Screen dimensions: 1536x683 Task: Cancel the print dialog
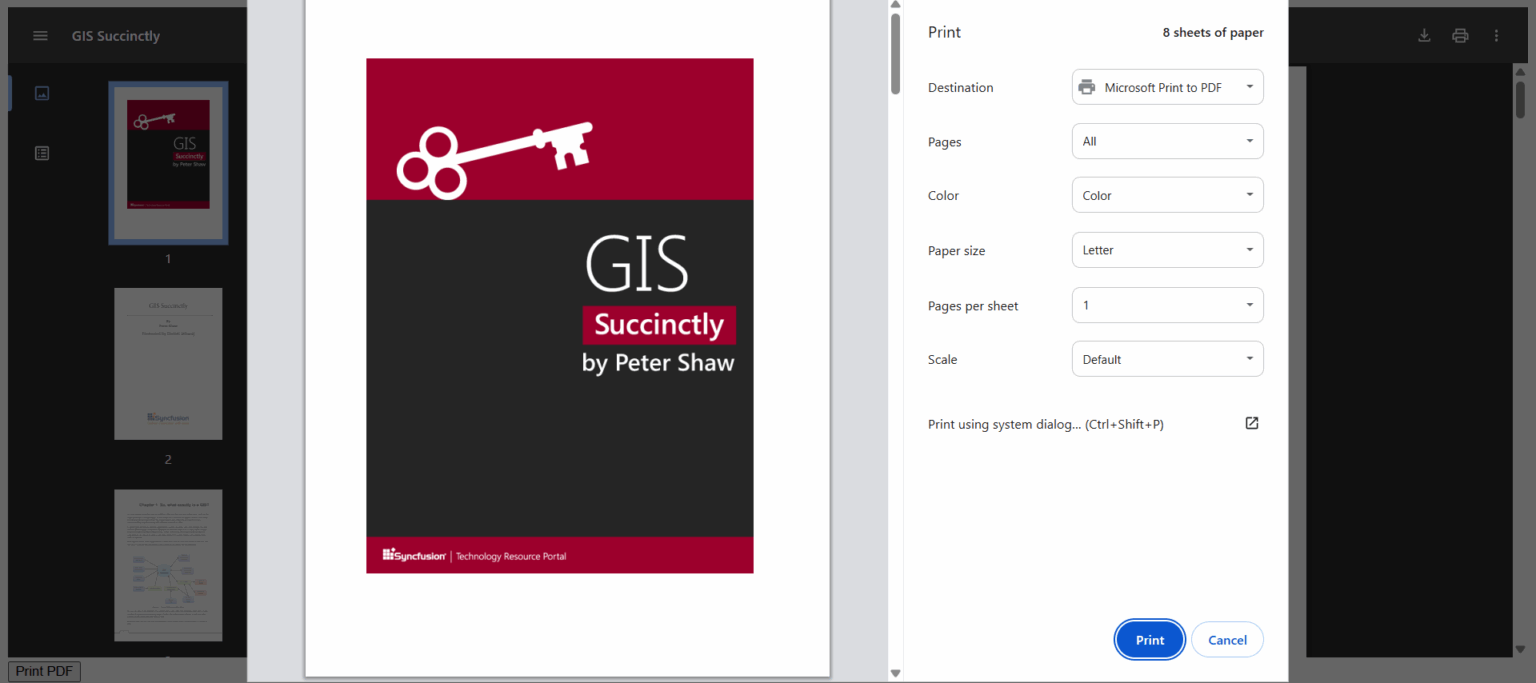point(1227,639)
